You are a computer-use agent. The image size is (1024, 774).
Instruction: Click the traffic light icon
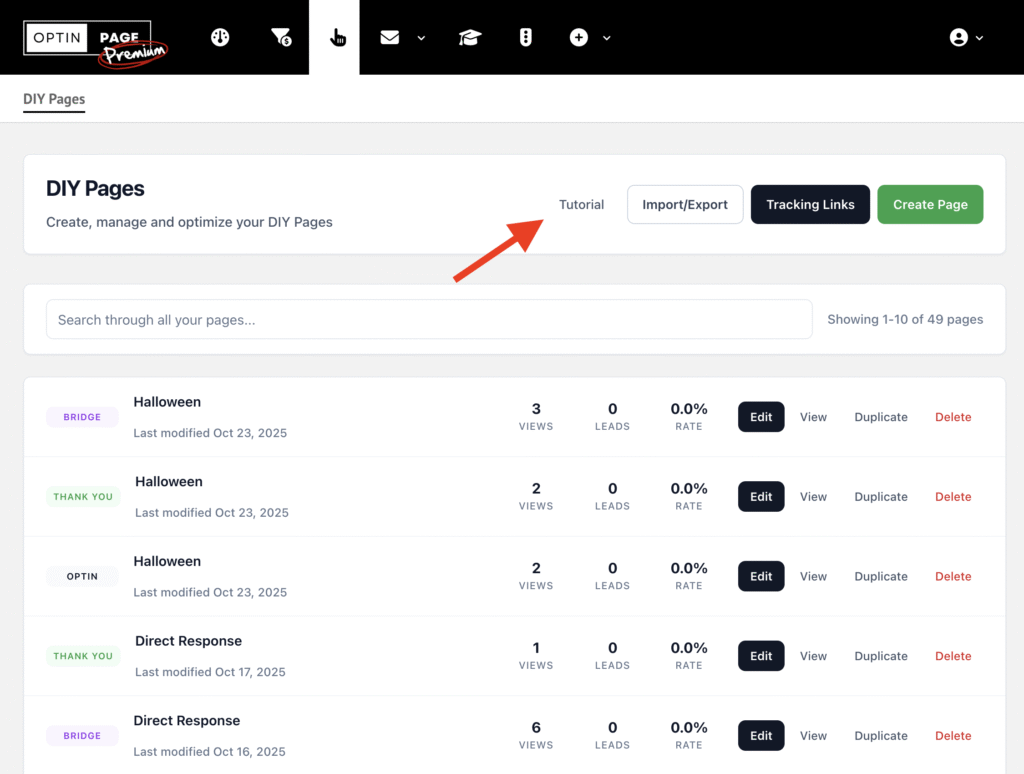tap(525, 37)
